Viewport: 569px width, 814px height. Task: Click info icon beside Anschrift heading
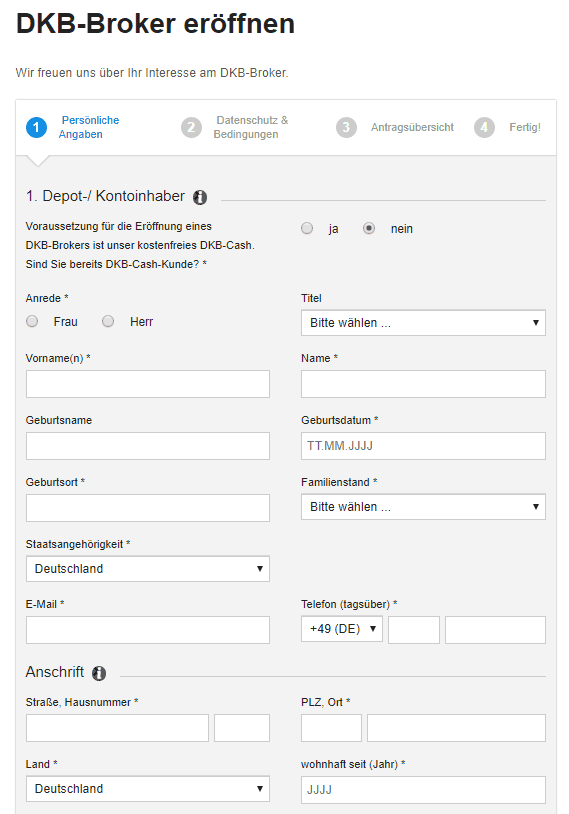pos(99,673)
